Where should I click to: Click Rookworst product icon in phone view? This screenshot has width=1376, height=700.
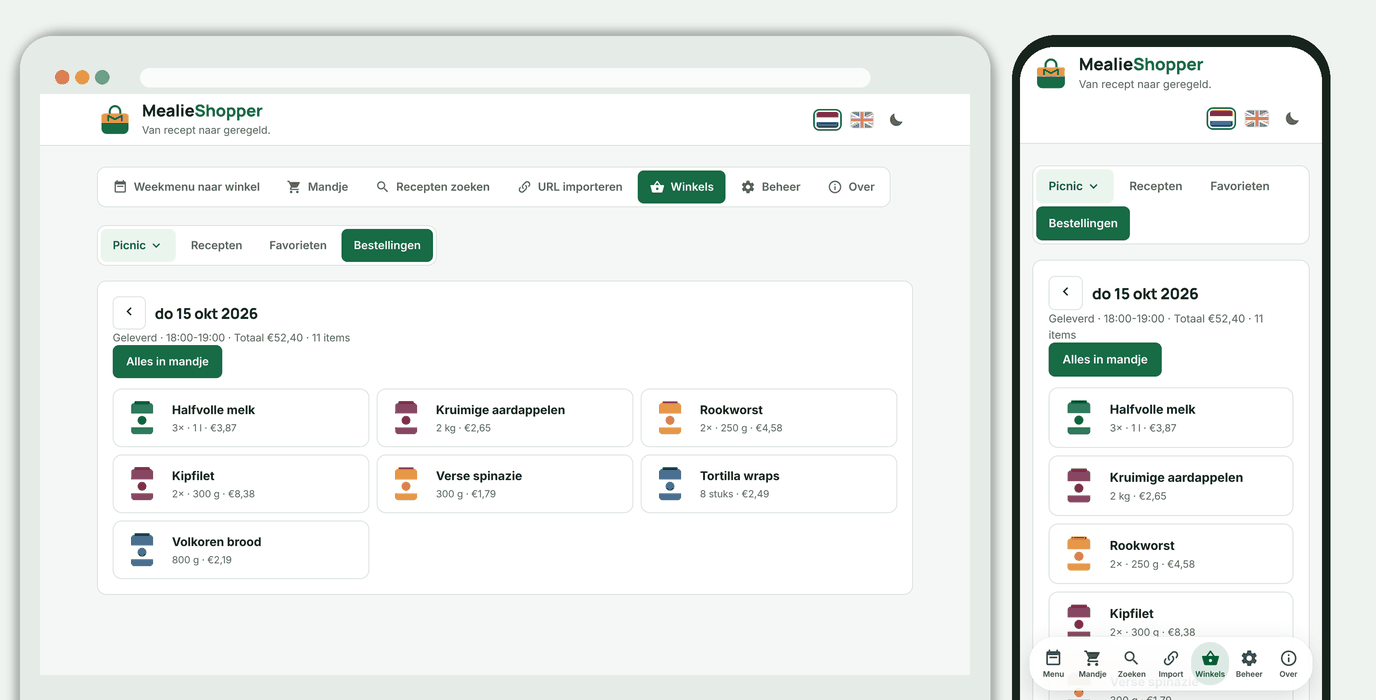click(1078, 554)
